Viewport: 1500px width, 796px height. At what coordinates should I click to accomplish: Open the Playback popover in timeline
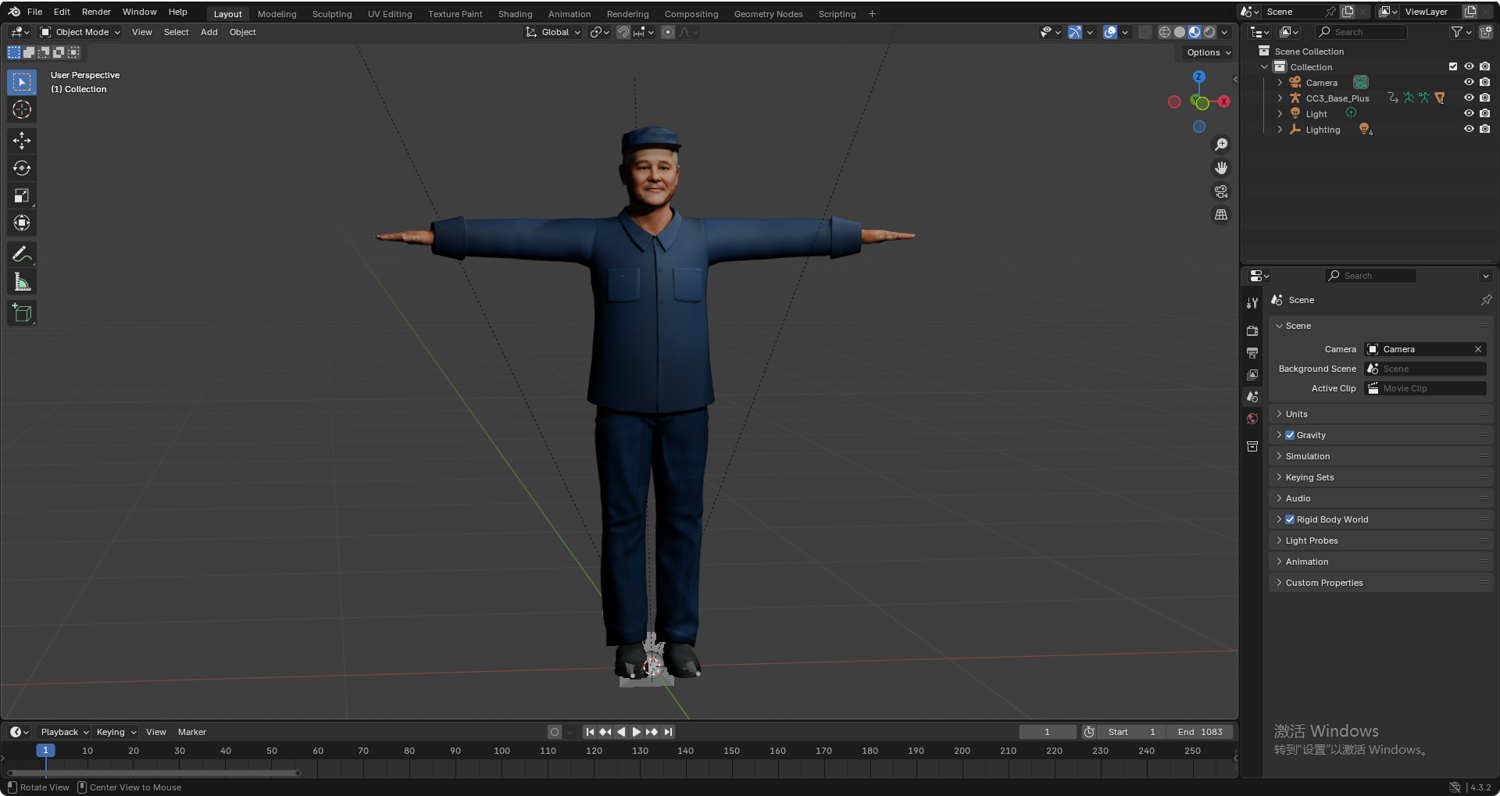64,732
